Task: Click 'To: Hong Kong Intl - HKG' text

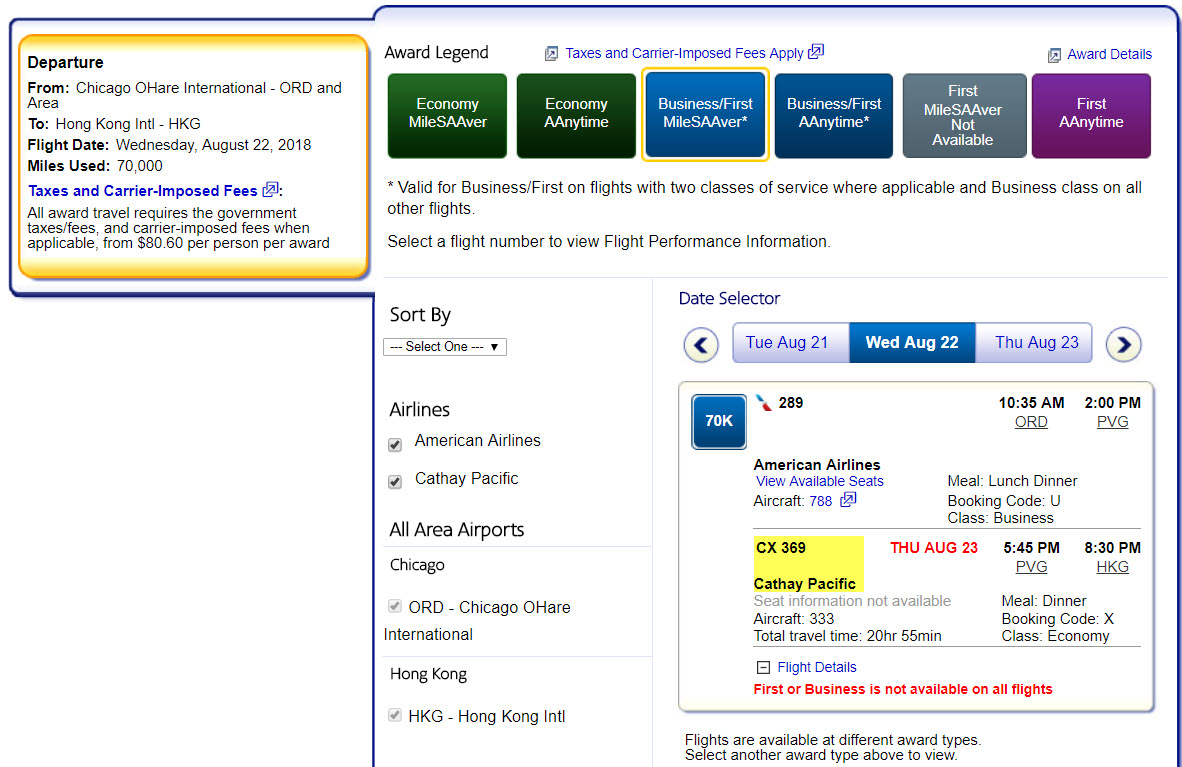Action: click(114, 124)
